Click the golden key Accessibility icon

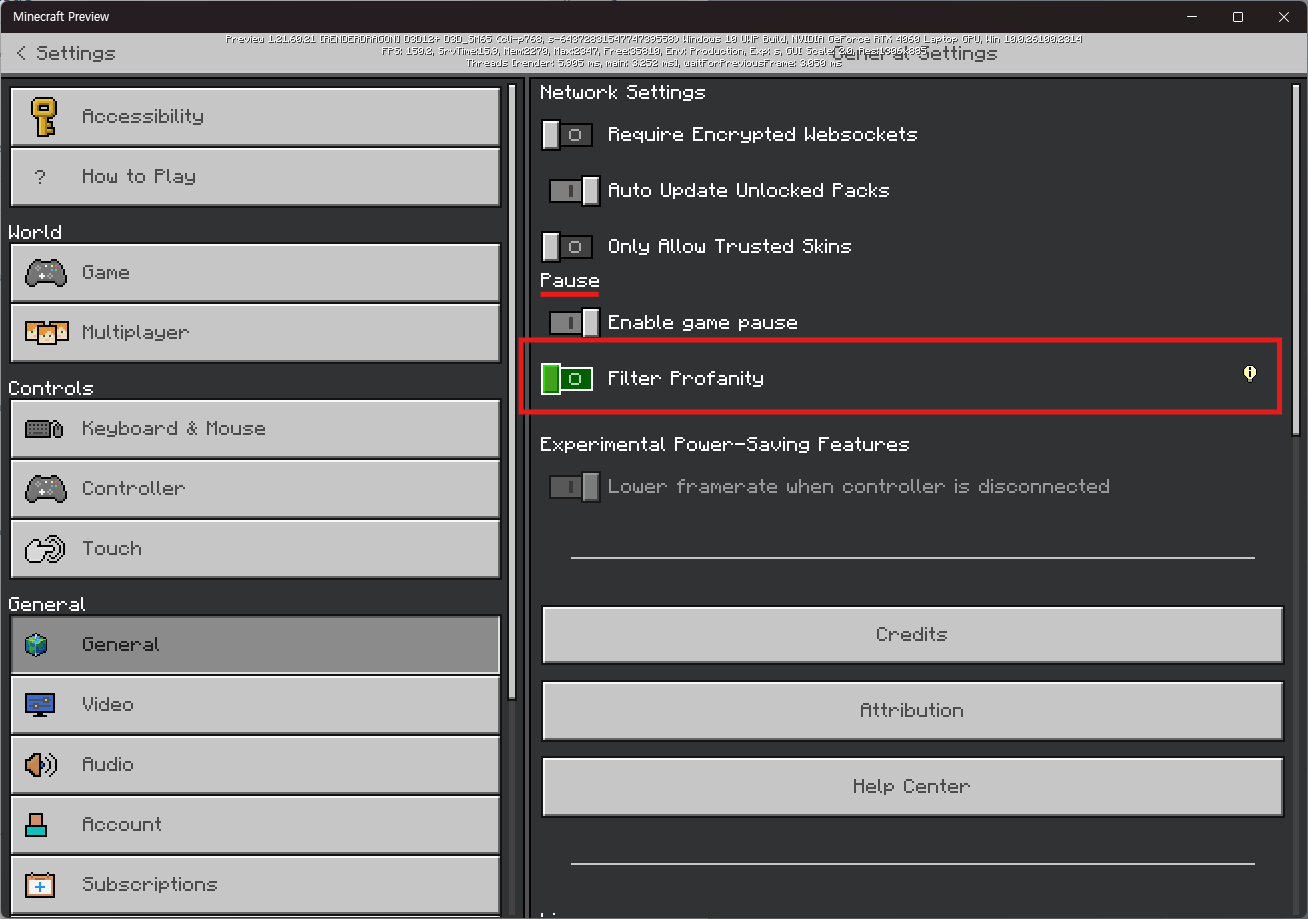pos(44,116)
